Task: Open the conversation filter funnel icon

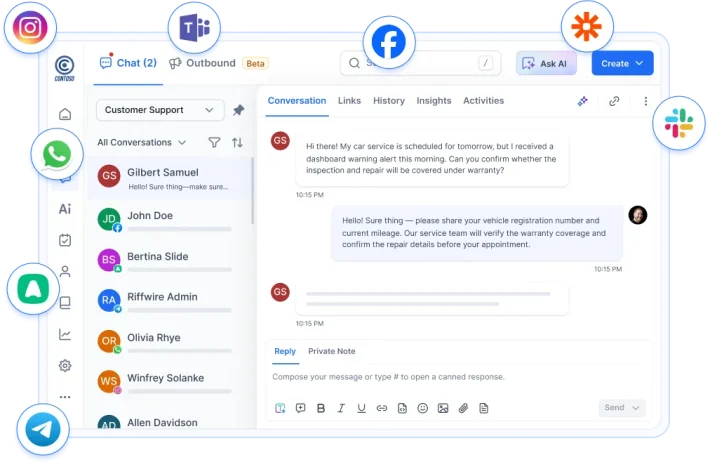Action: pyautogui.click(x=214, y=143)
